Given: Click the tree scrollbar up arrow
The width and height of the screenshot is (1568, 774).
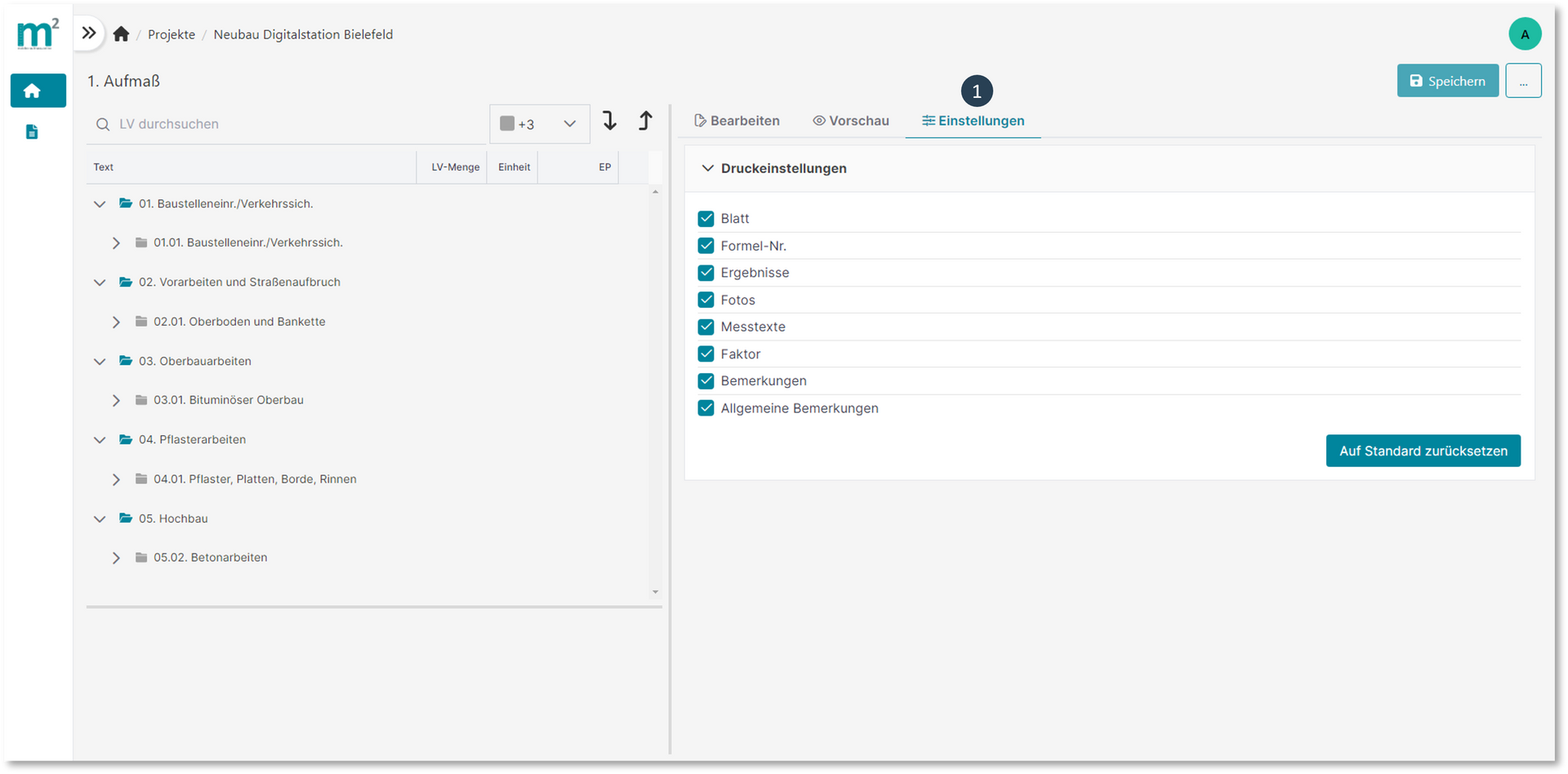Looking at the screenshot, I should tap(655, 192).
